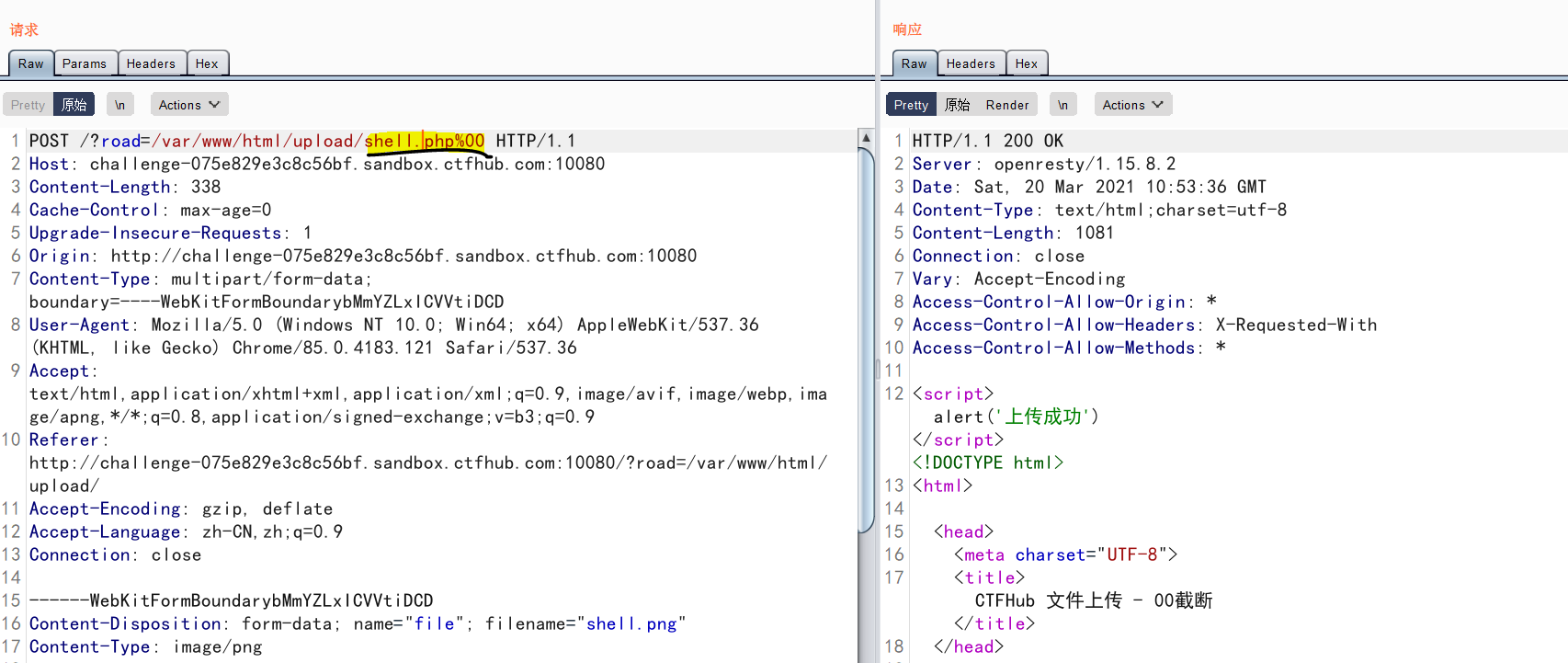Click Content-Type: image/png line
Image resolution: width=1568 pixels, height=663 pixels.
coord(145,646)
